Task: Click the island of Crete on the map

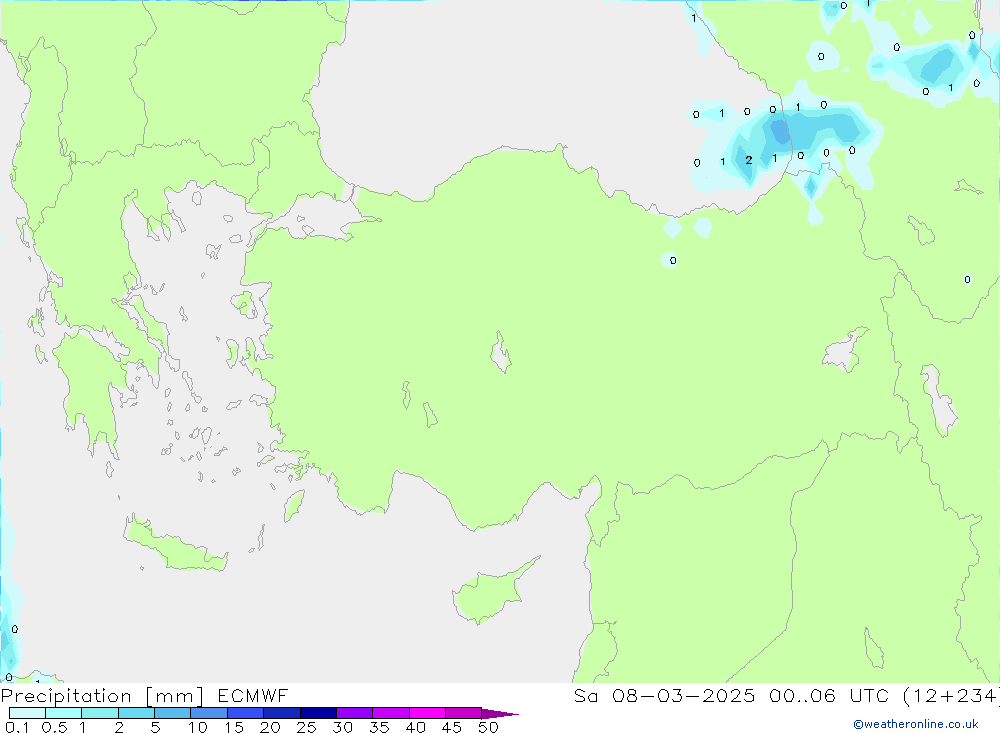Action: [x=176, y=545]
